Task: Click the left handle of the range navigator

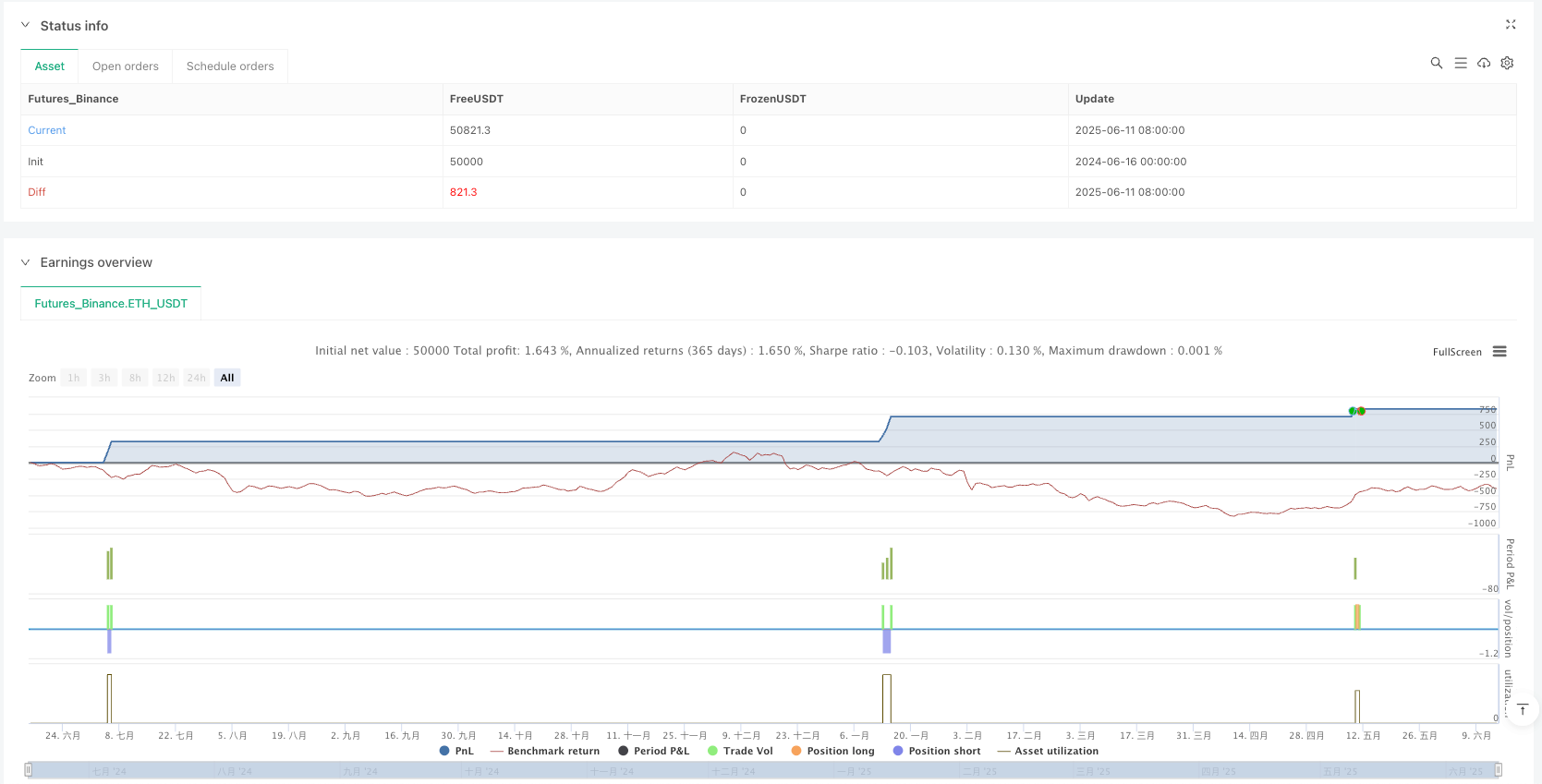Action: tap(29, 769)
